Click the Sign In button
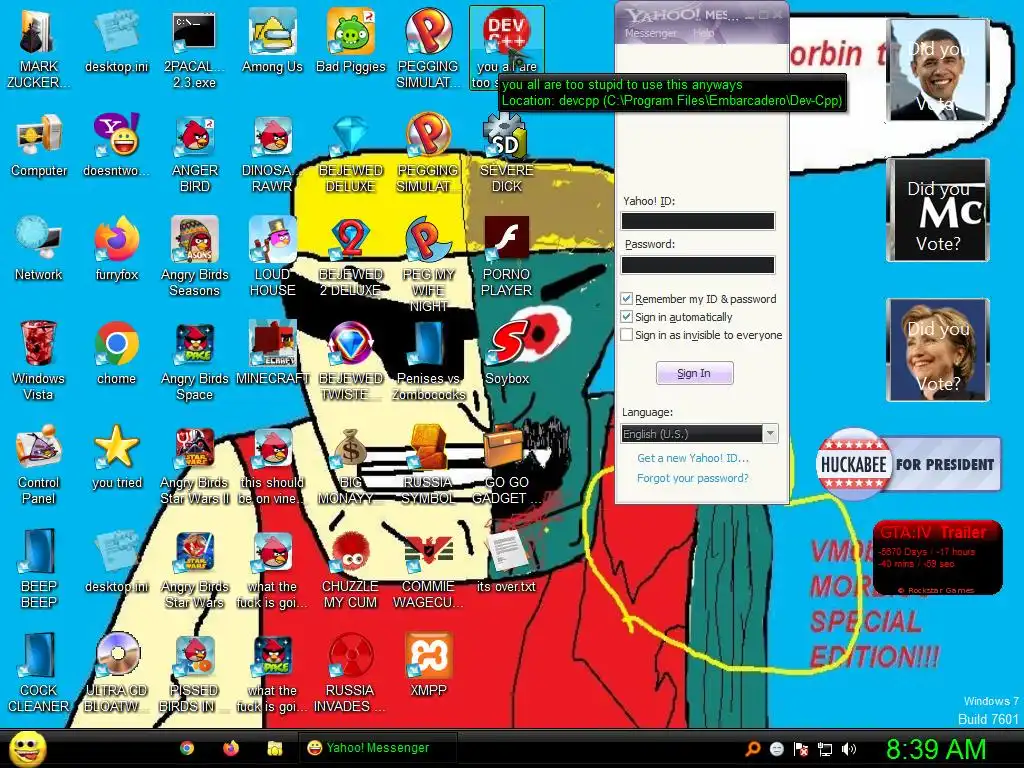The width and height of the screenshot is (1024, 768). tap(694, 373)
